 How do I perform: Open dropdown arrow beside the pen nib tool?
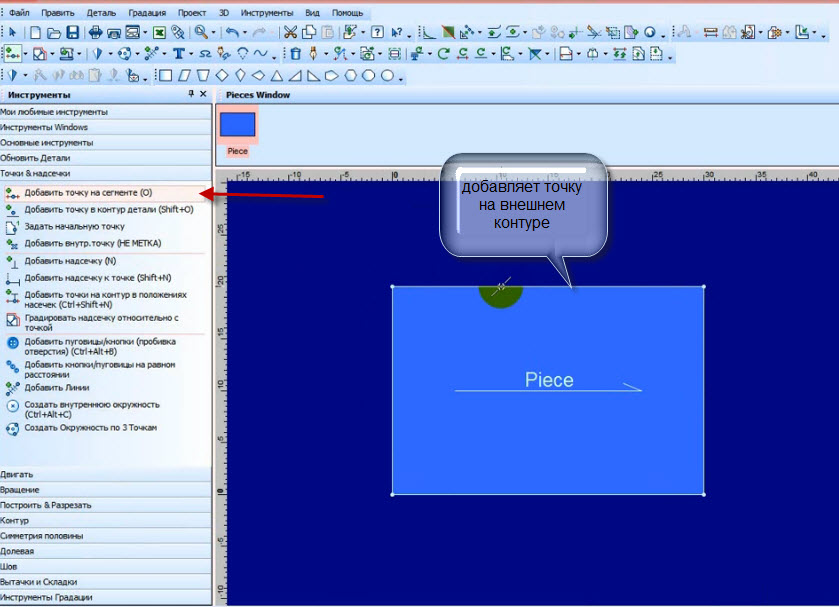click(x=325, y=54)
